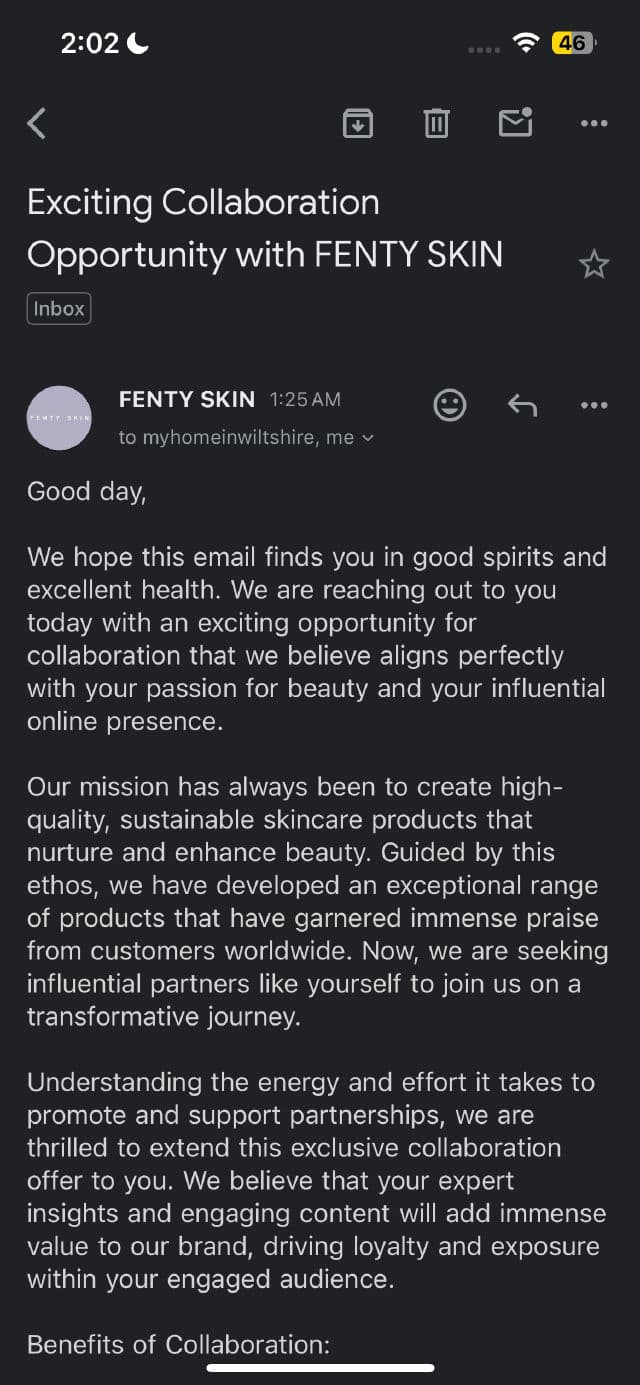Tap the FENTY SKIN sender name

[x=187, y=400]
